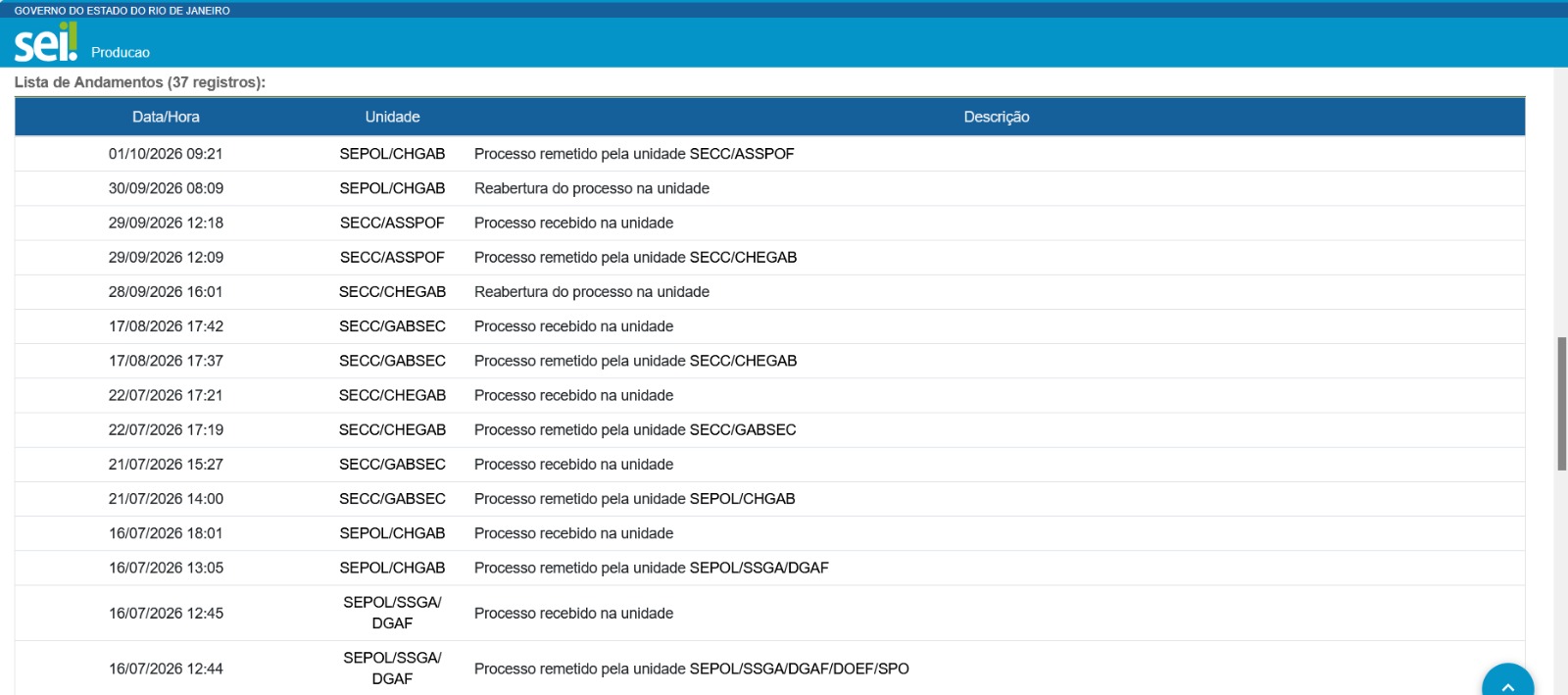Click the Descrição column header
Image resolution: width=1568 pixels, height=695 pixels.
click(996, 117)
